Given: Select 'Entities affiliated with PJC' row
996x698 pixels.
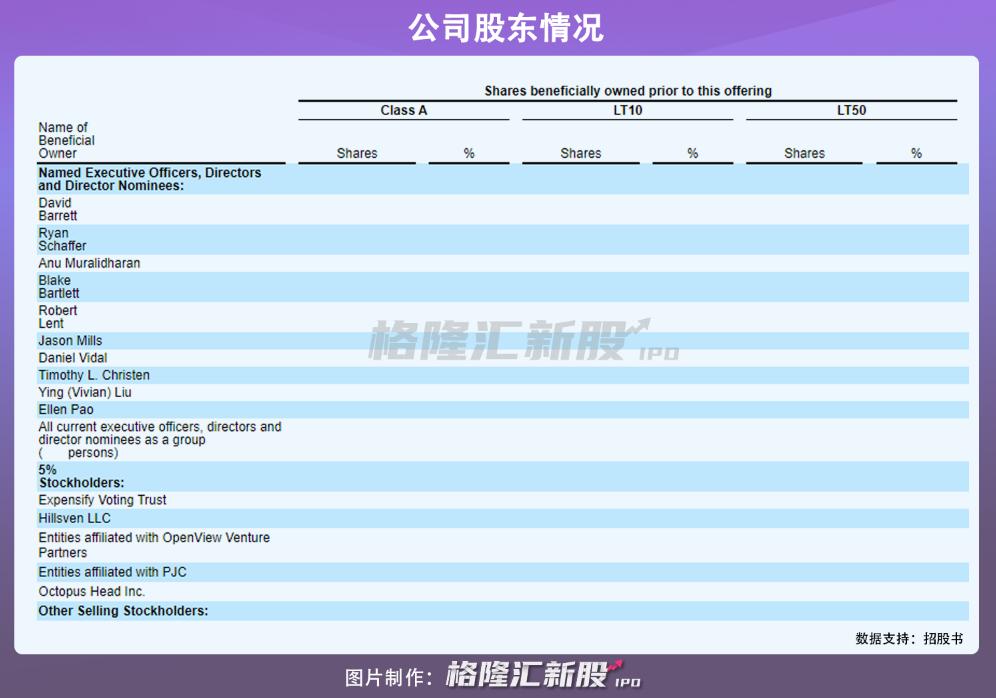Looking at the screenshot, I should (502, 572).
